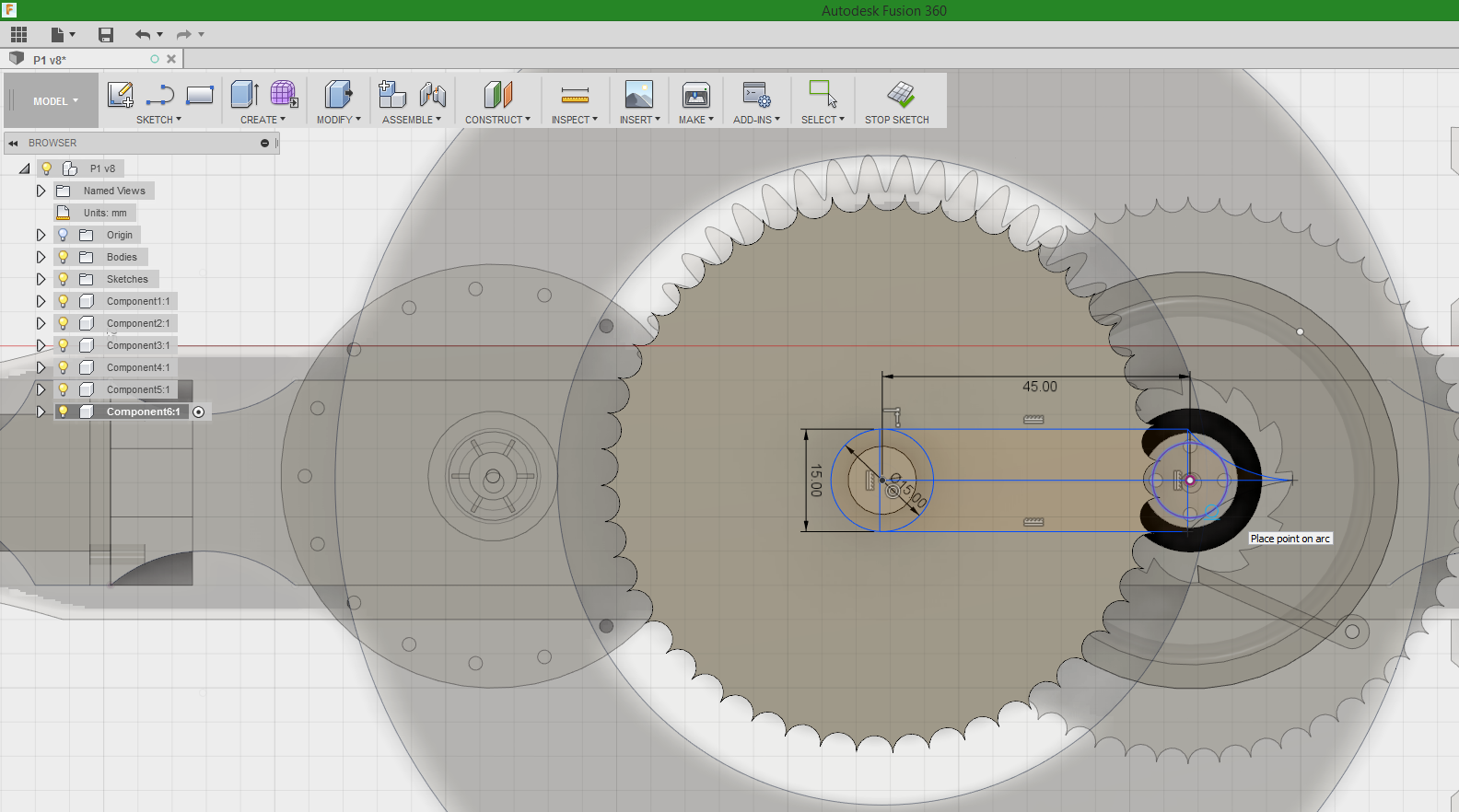Select the Select tool icon

coord(823,94)
